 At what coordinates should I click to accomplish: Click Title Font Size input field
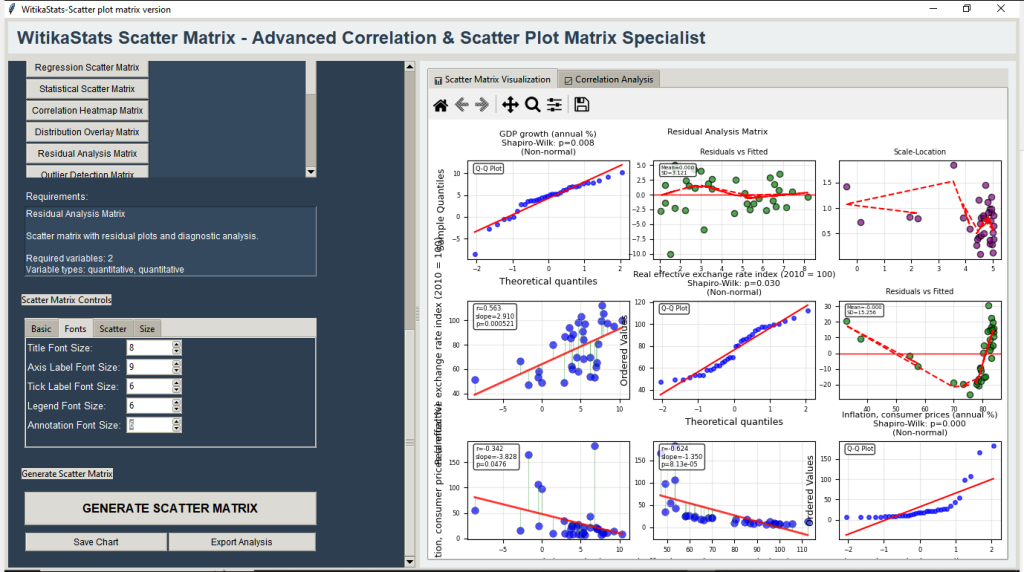150,347
